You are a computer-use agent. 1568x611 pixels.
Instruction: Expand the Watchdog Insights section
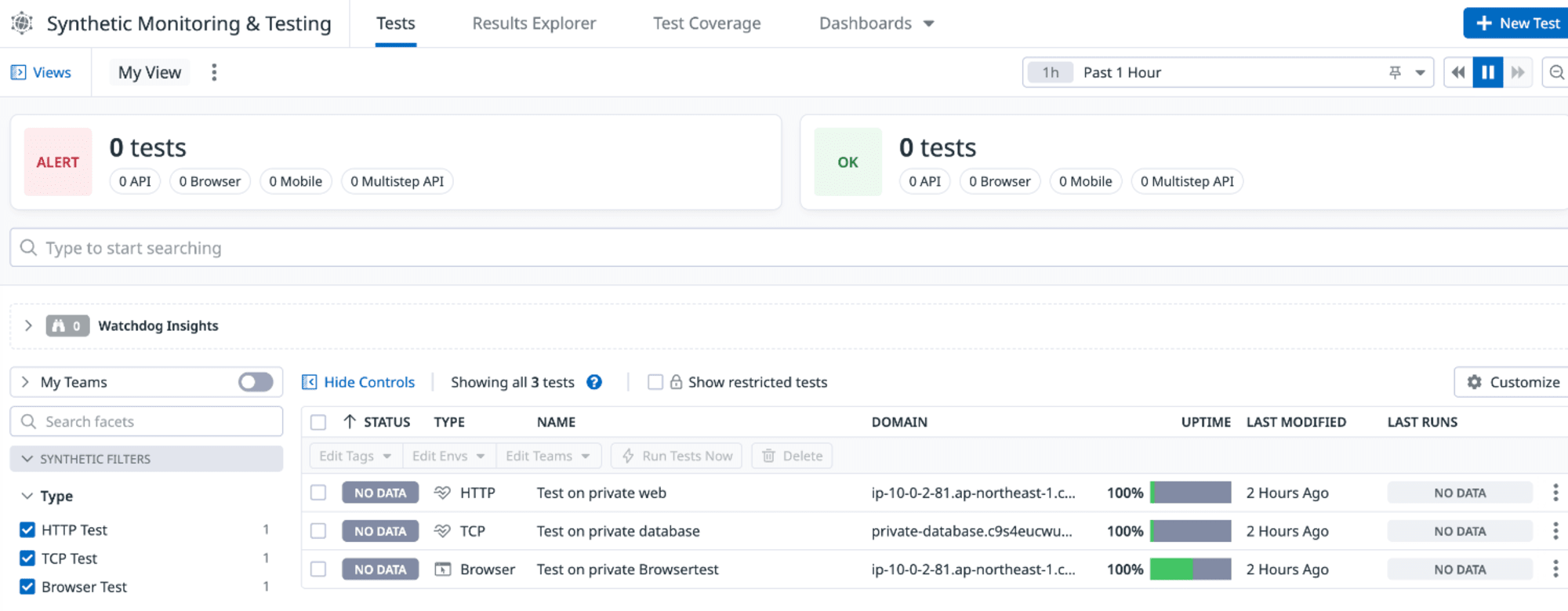(28, 326)
